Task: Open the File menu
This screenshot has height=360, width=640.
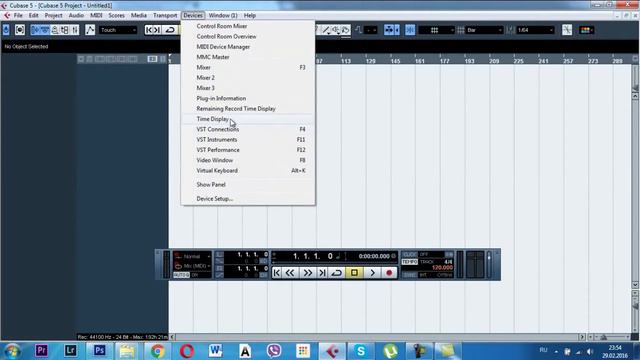Action: (x=18, y=16)
